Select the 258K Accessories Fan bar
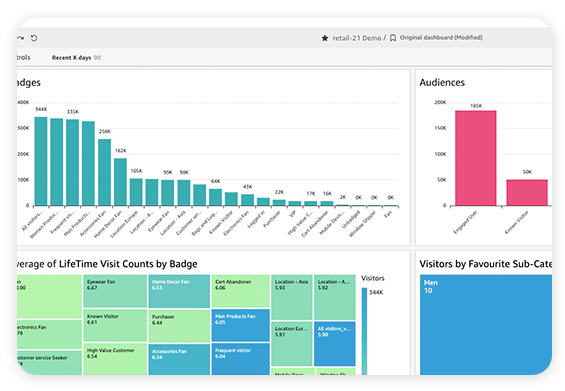This screenshot has width=565, height=391. click(104, 172)
